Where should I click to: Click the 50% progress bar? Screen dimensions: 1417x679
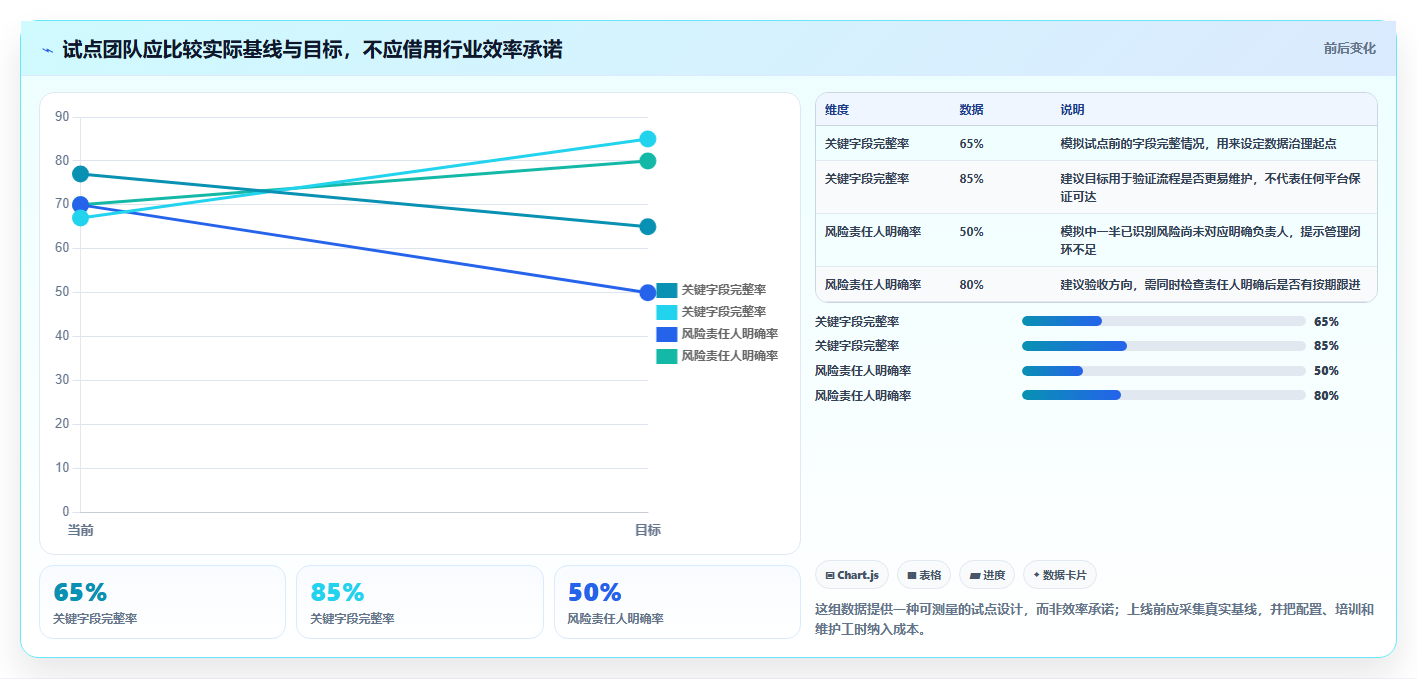[1164, 371]
